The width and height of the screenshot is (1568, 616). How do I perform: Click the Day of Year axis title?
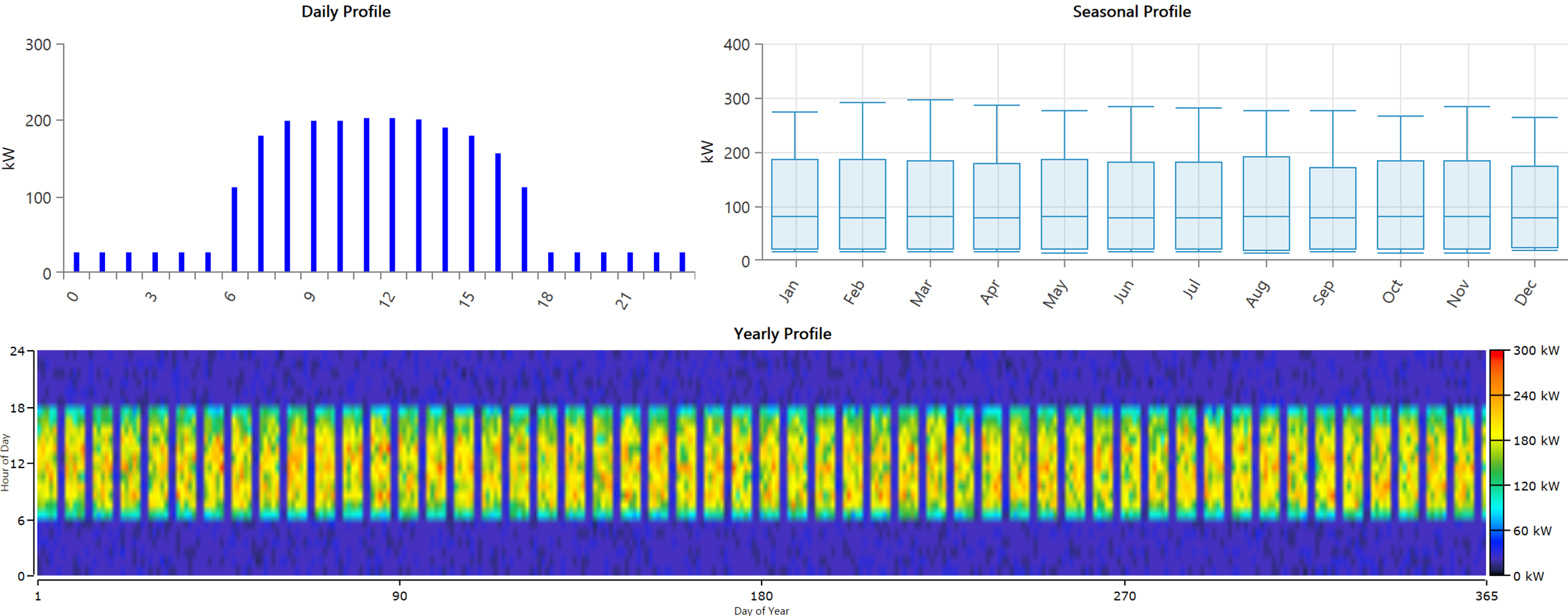(762, 611)
